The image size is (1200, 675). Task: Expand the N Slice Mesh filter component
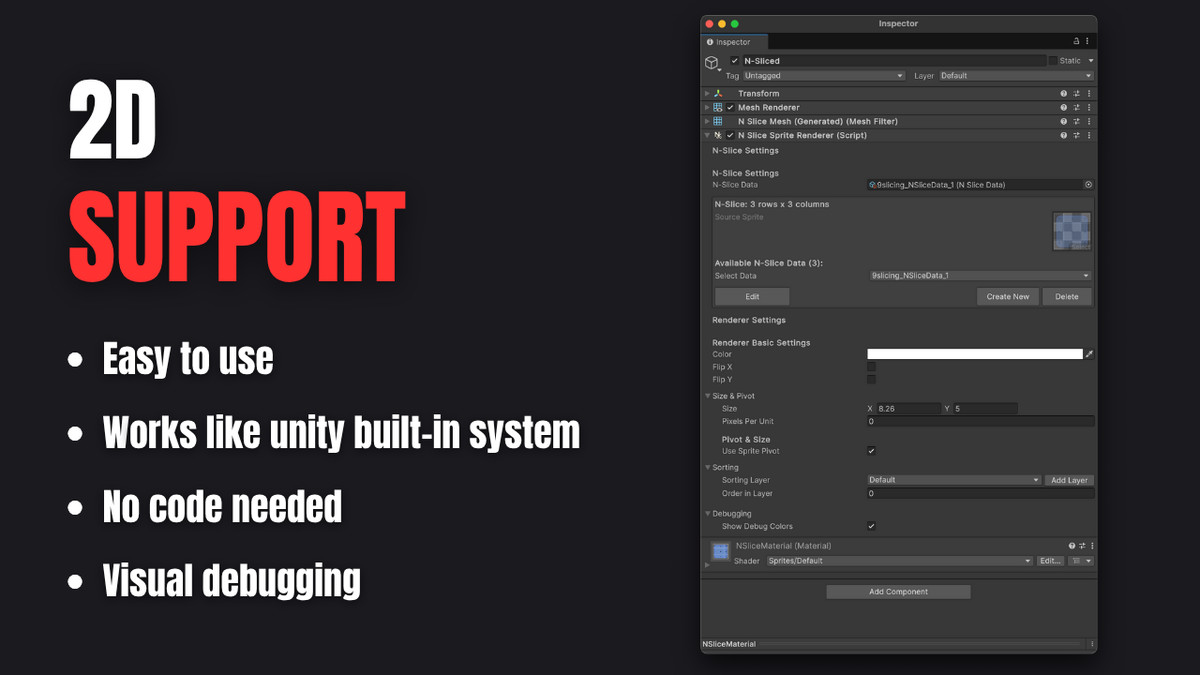(x=707, y=121)
